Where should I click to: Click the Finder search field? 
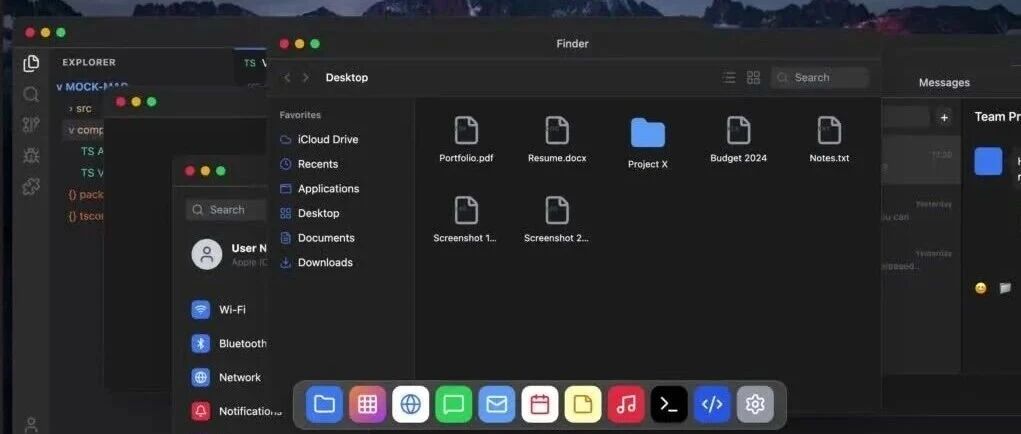point(820,77)
